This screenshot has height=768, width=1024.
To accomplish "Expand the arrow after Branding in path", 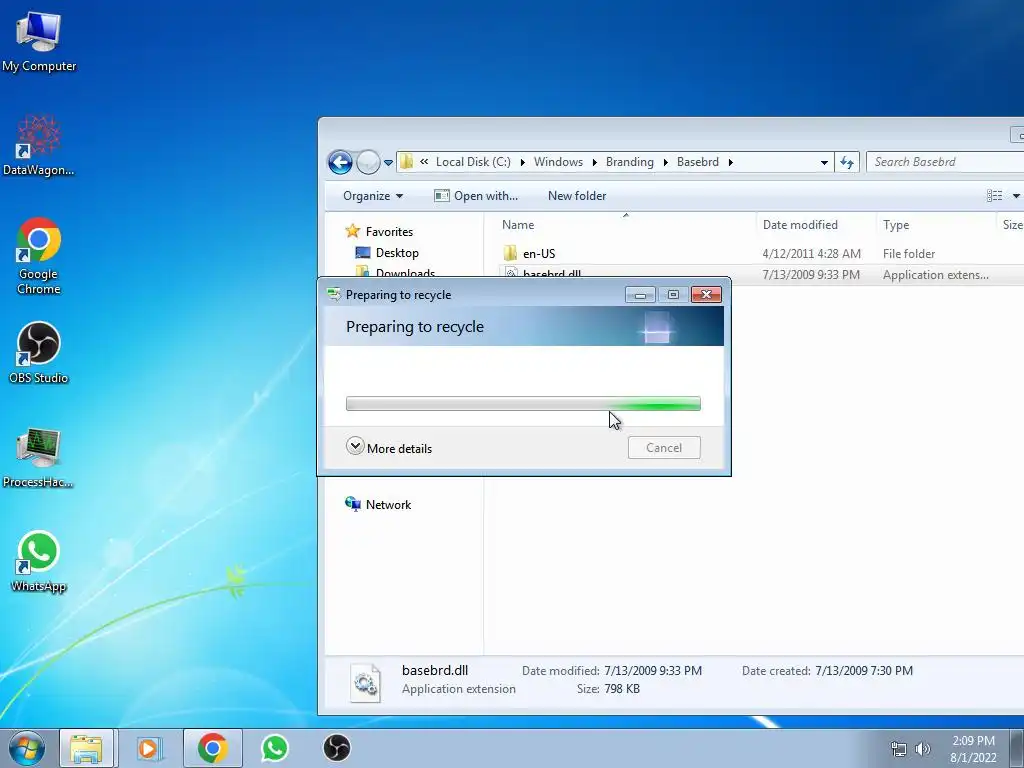I will point(665,162).
